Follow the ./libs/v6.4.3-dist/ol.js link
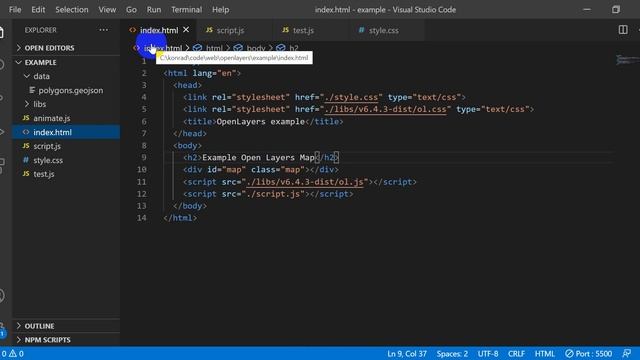Screen dimensions: 640x360 point(305,182)
